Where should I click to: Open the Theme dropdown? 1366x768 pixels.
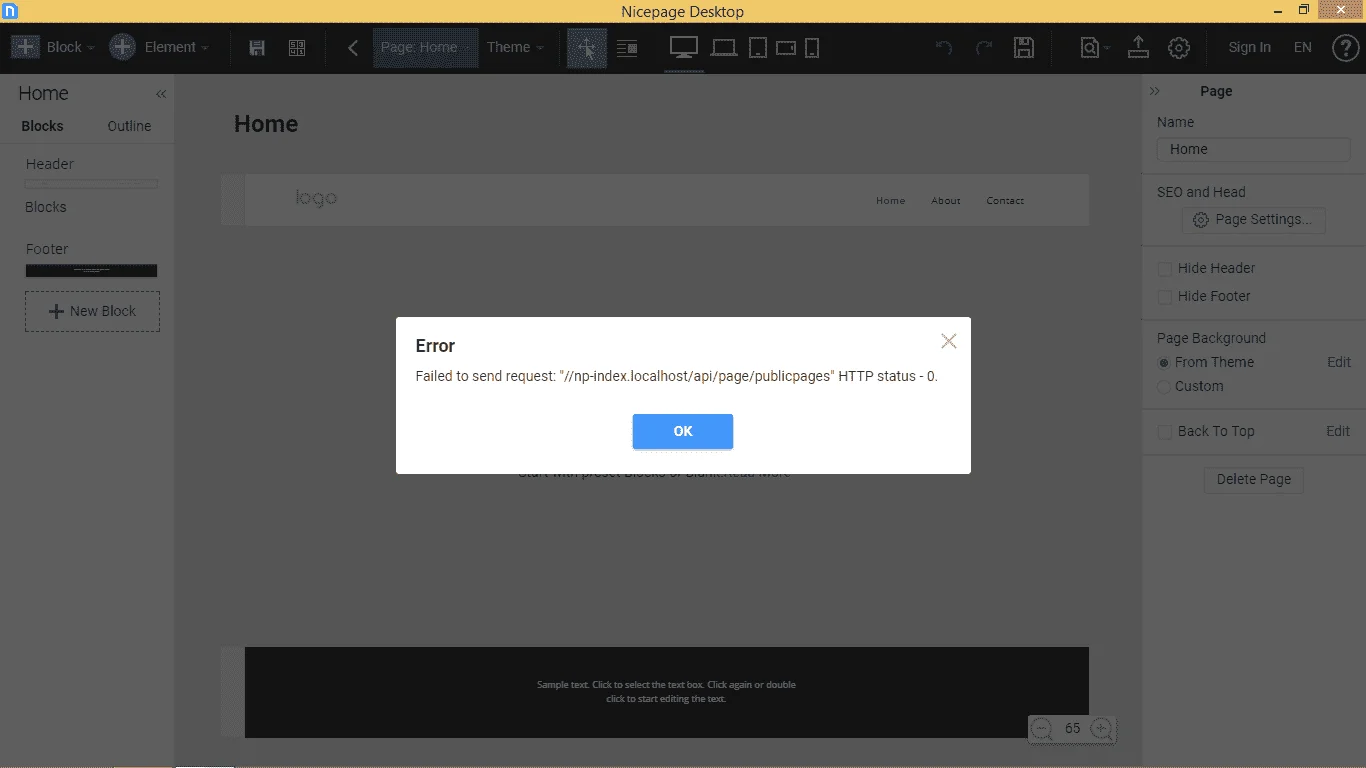pos(515,47)
